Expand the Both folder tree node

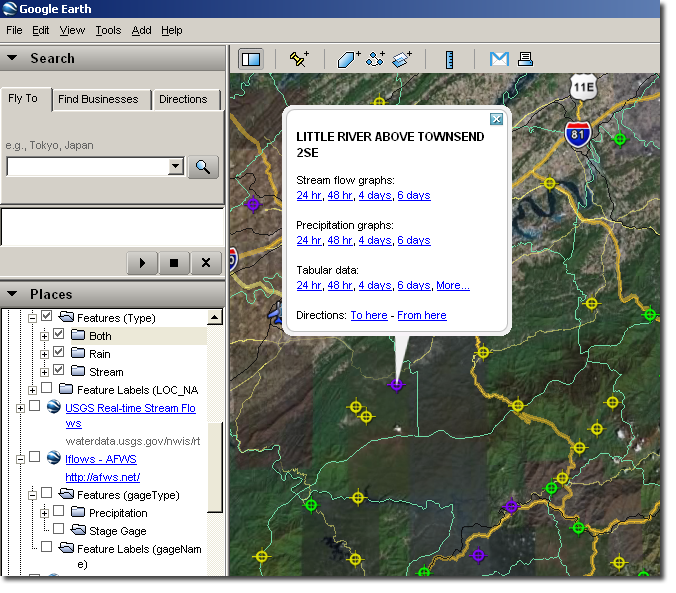(44, 336)
